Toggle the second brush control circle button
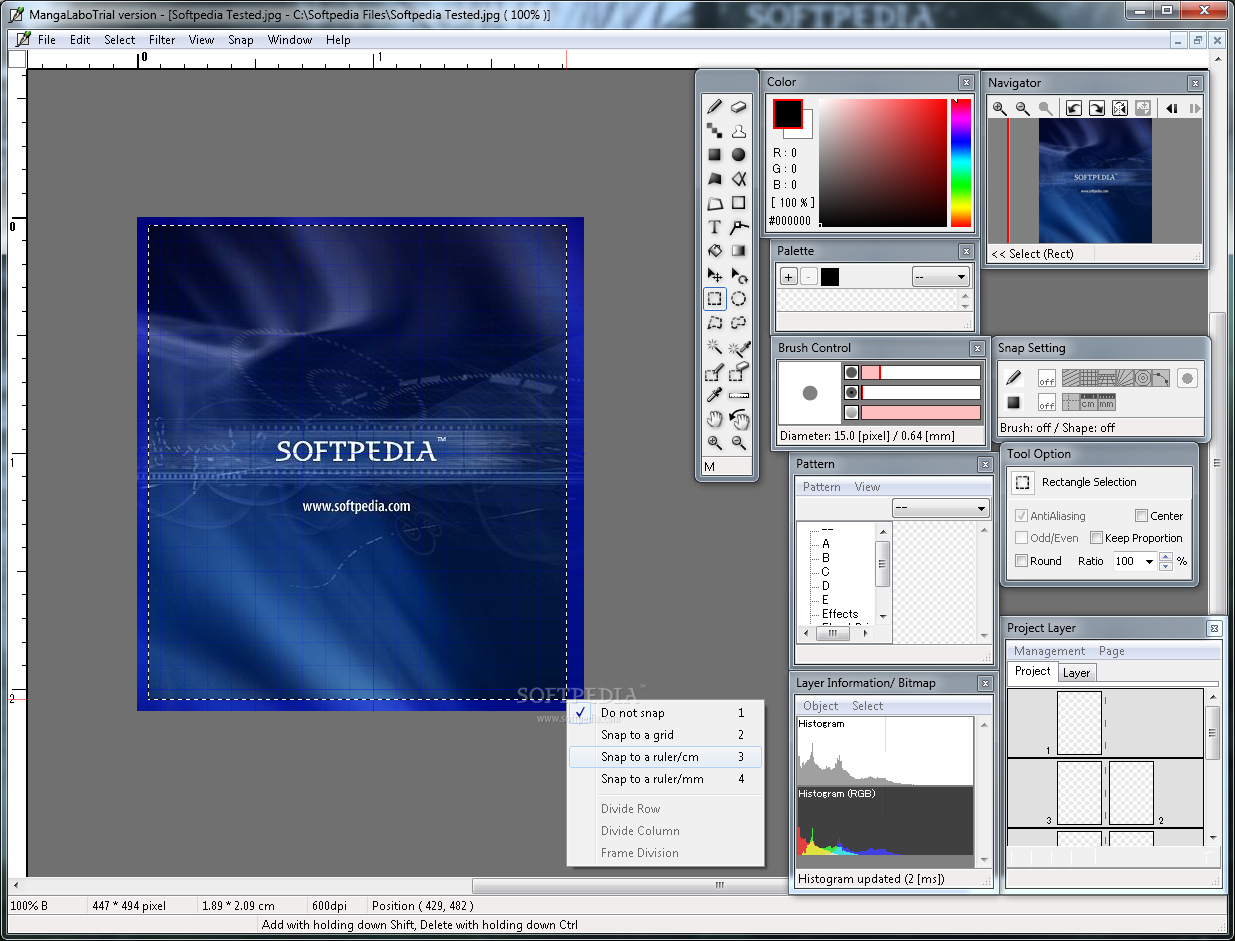The height and width of the screenshot is (941, 1235). coord(851,392)
